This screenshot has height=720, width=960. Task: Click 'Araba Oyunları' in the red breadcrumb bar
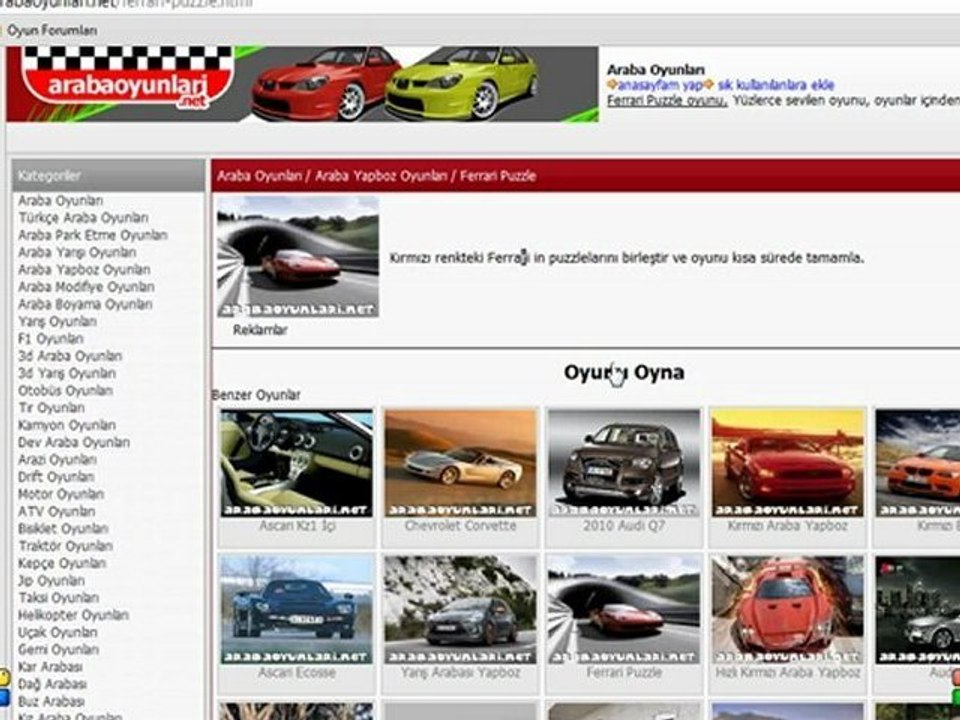click(260, 176)
